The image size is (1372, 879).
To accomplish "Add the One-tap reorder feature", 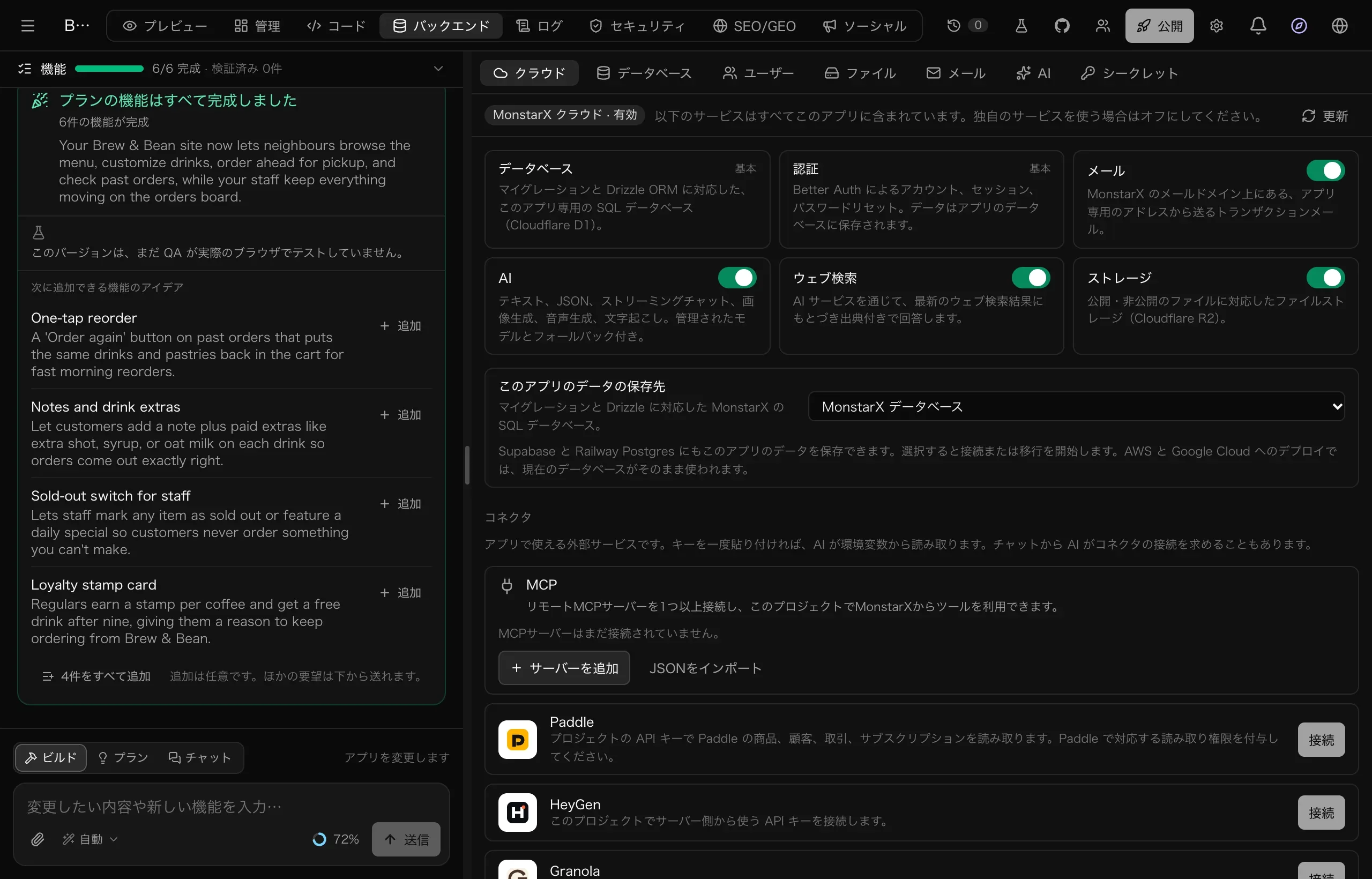I will [401, 326].
